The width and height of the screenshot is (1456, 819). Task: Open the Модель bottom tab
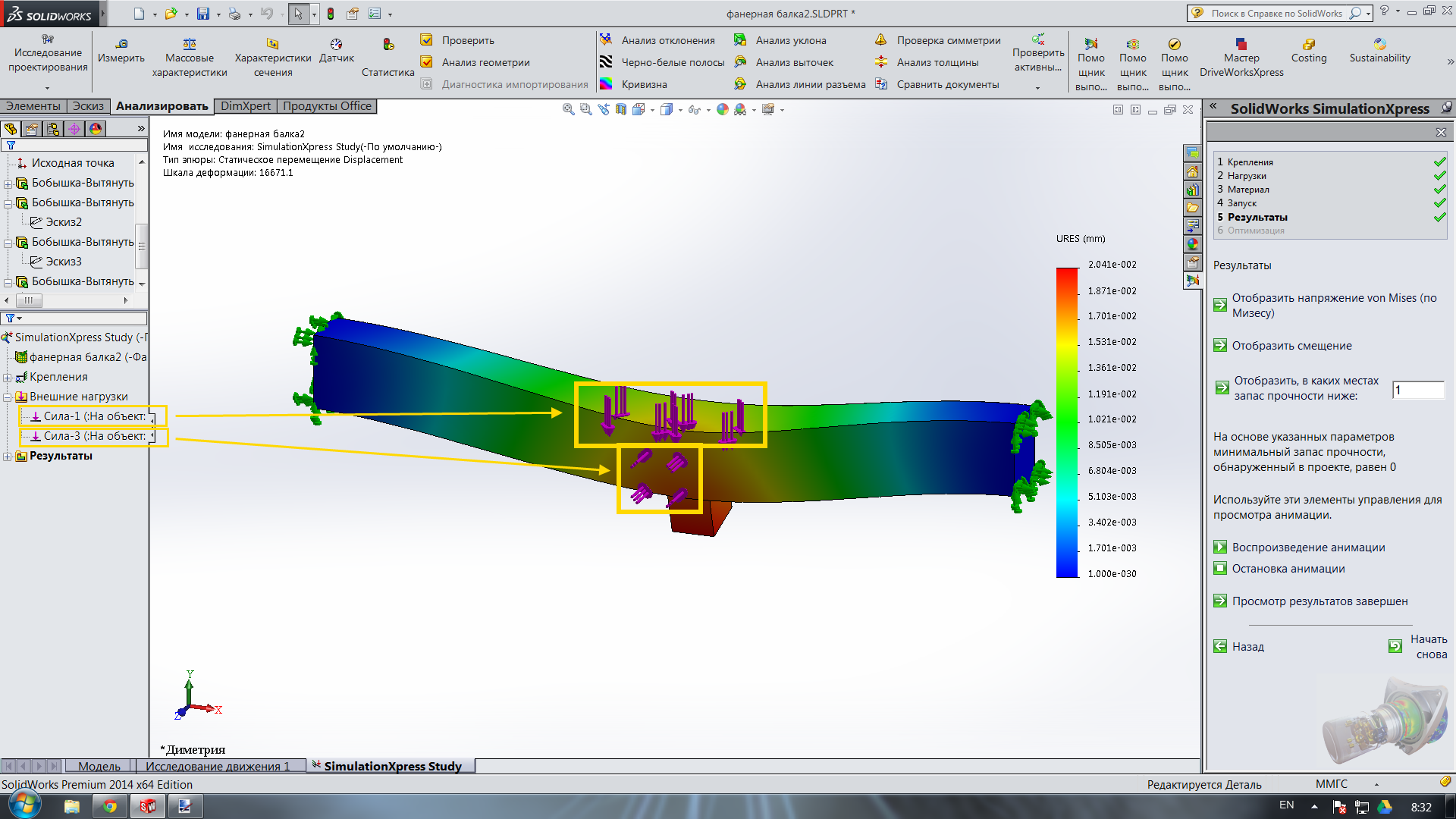99,766
